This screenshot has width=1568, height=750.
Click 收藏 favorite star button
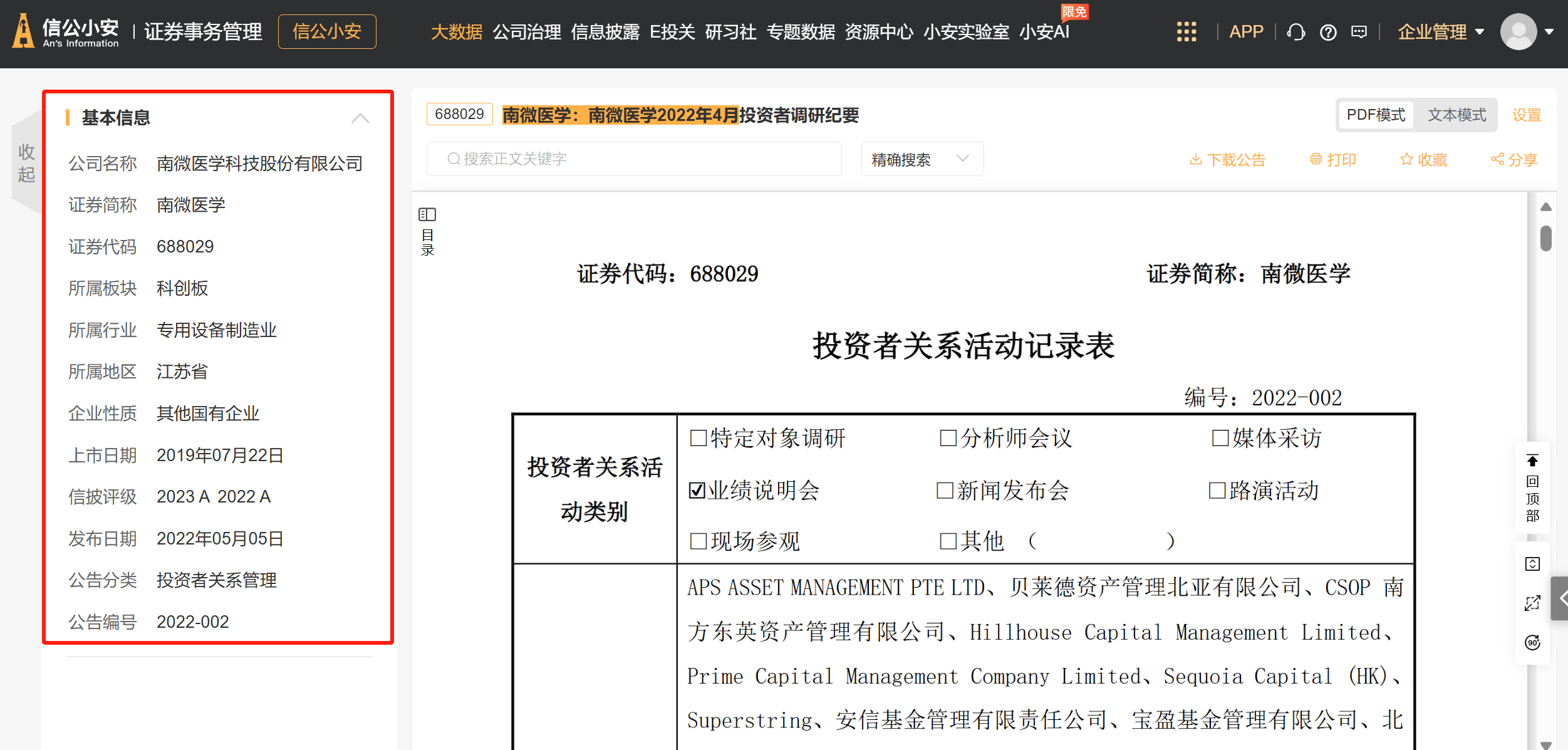pyautogui.click(x=1424, y=160)
